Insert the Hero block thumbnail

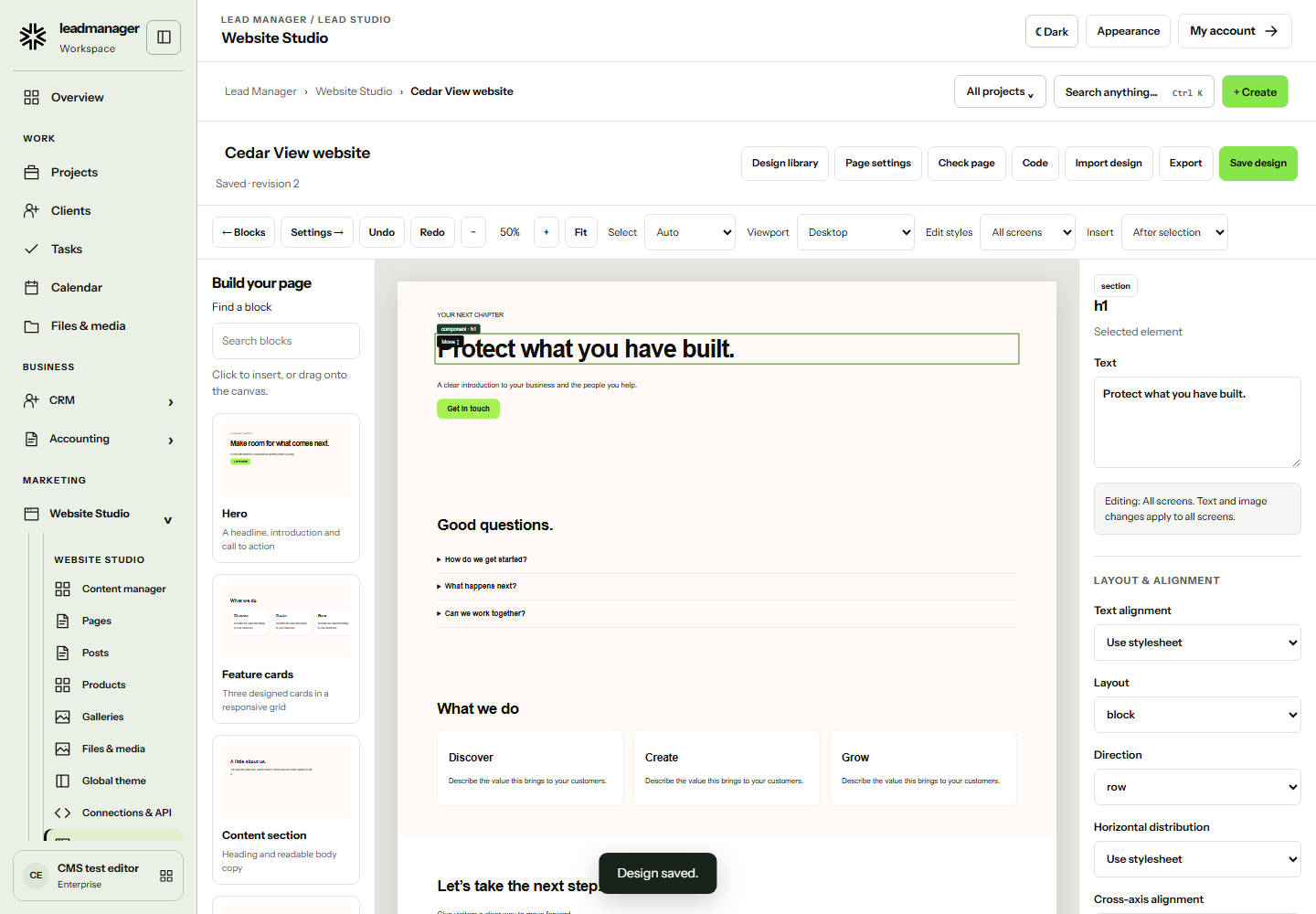(286, 460)
